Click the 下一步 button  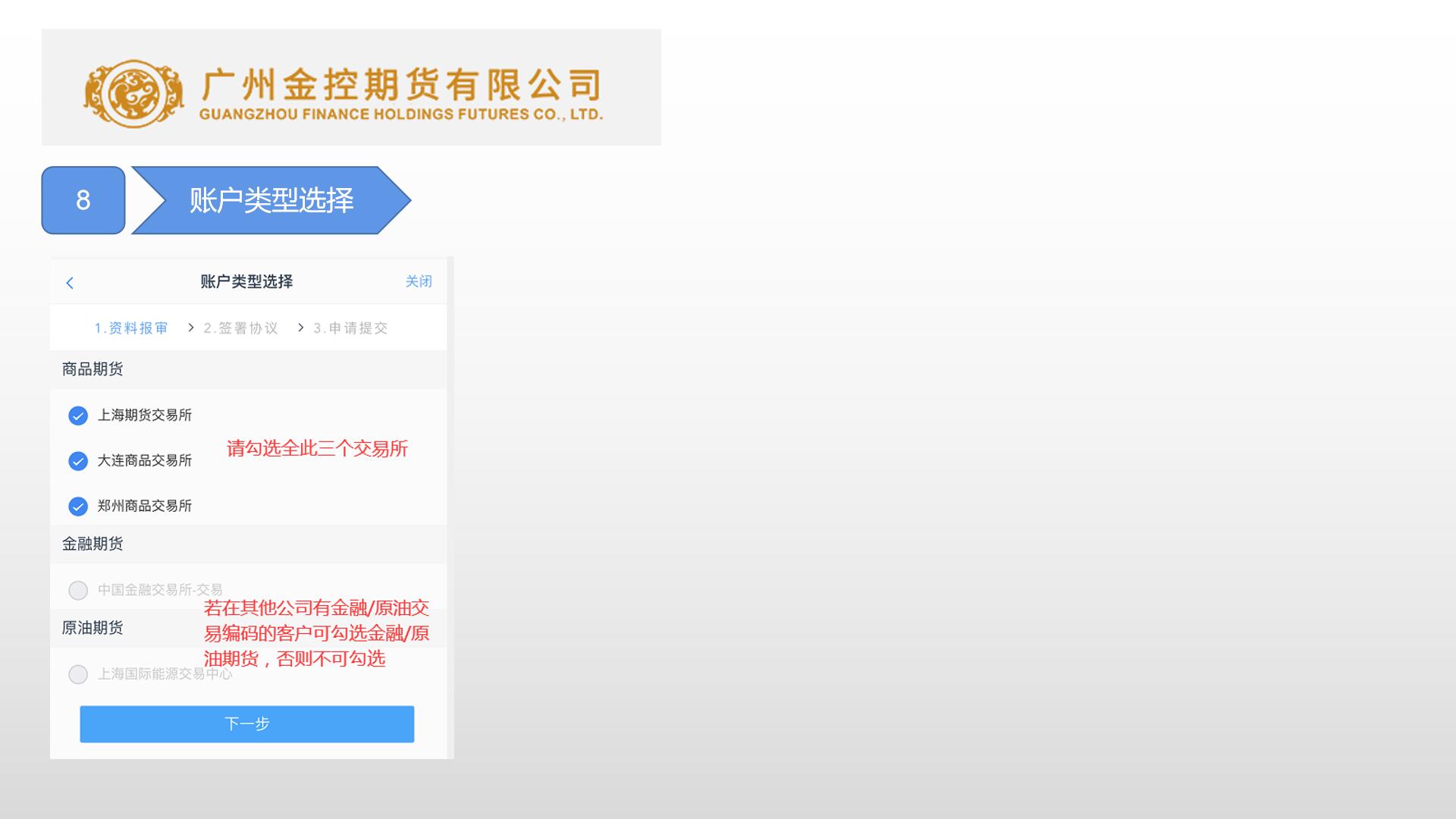tap(247, 724)
